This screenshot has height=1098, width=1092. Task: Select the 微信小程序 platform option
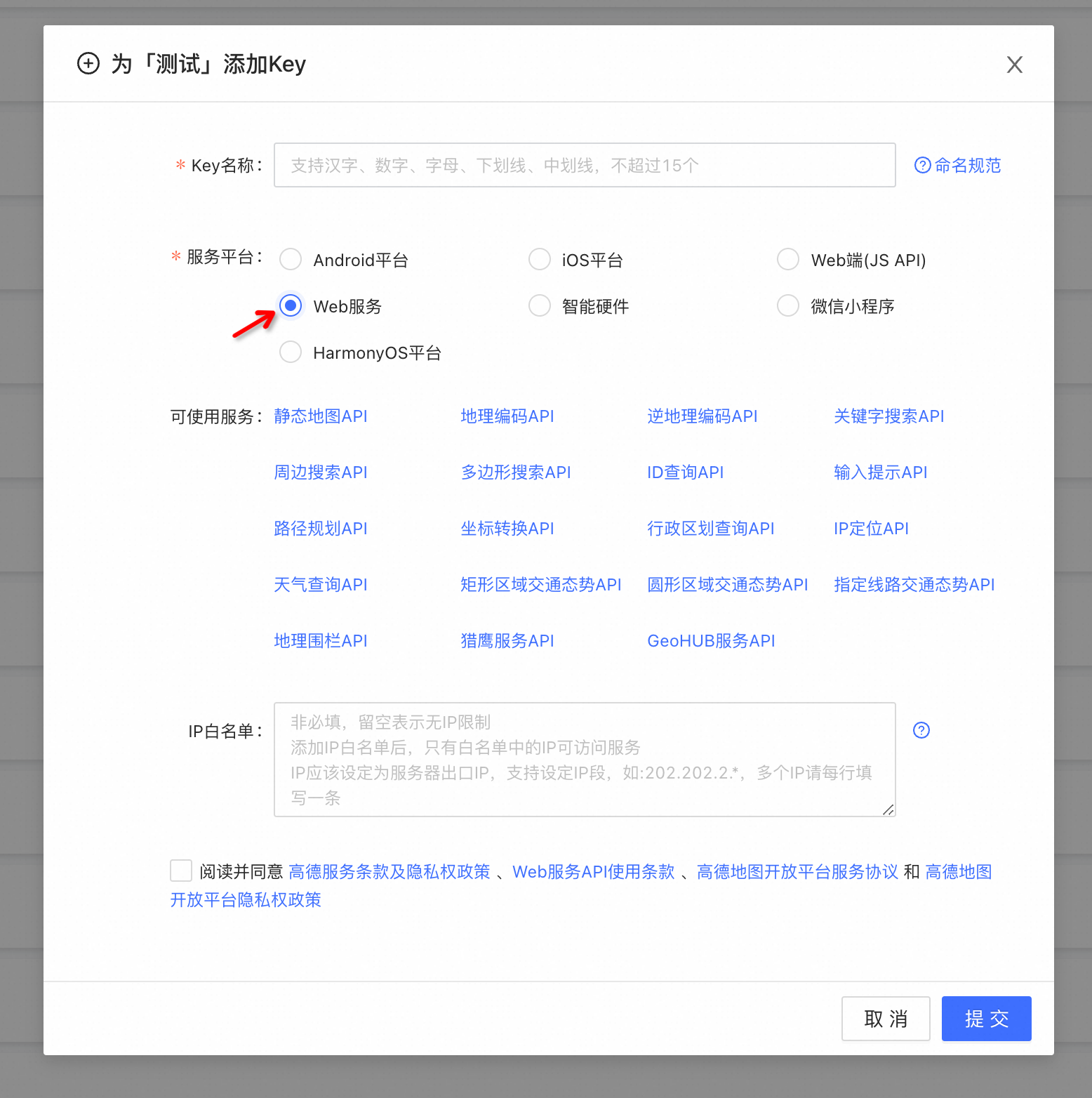[787, 305]
